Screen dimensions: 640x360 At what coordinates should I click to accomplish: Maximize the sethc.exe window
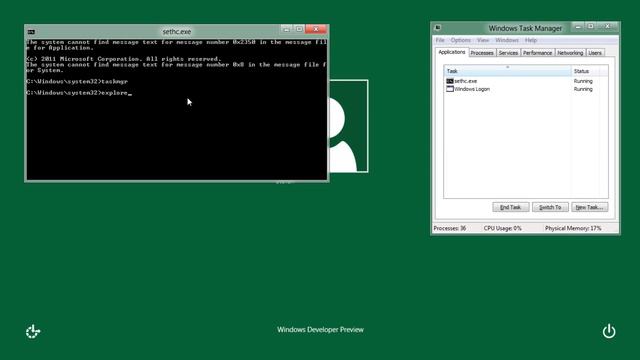point(299,29)
